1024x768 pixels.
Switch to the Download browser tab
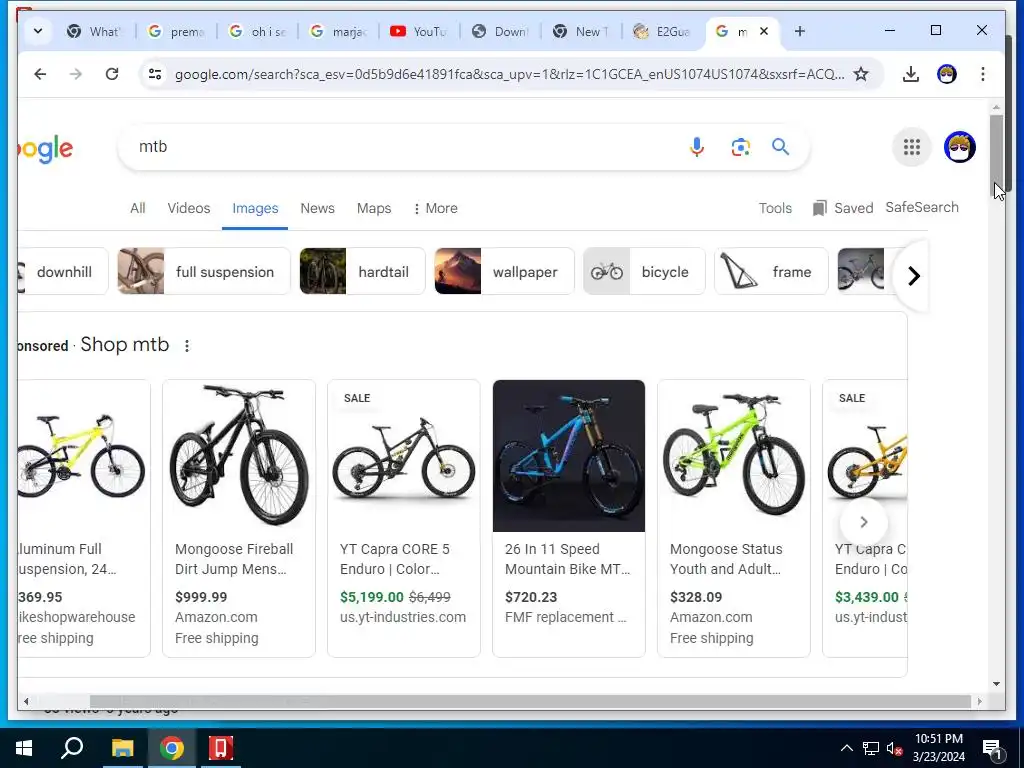pyautogui.click(x=500, y=31)
